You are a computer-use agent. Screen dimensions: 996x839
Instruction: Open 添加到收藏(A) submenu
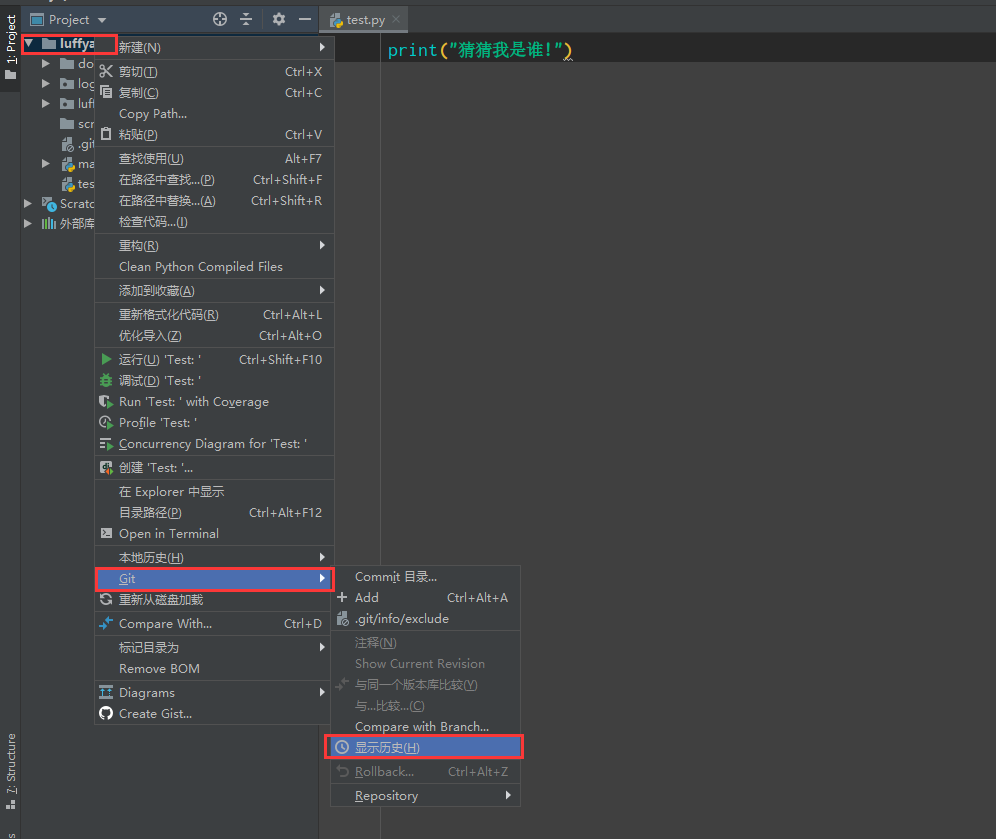[214, 291]
